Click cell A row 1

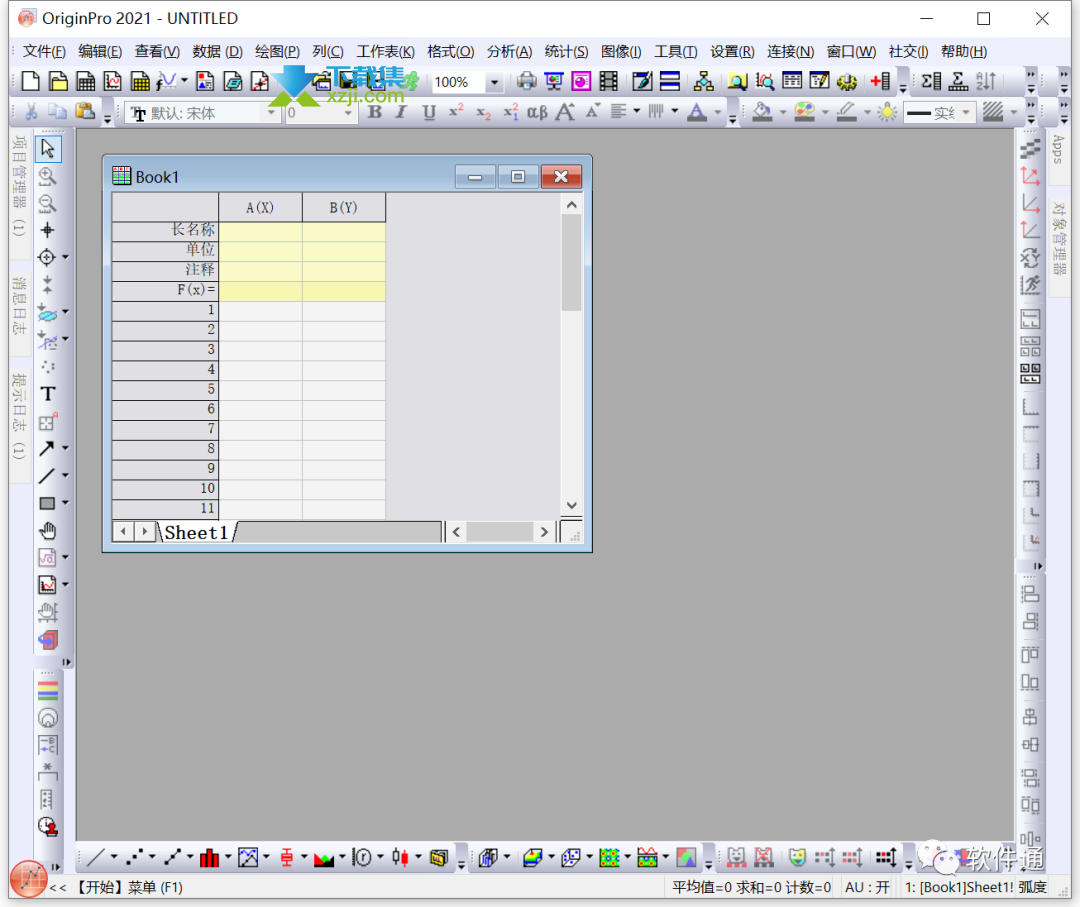click(x=260, y=310)
